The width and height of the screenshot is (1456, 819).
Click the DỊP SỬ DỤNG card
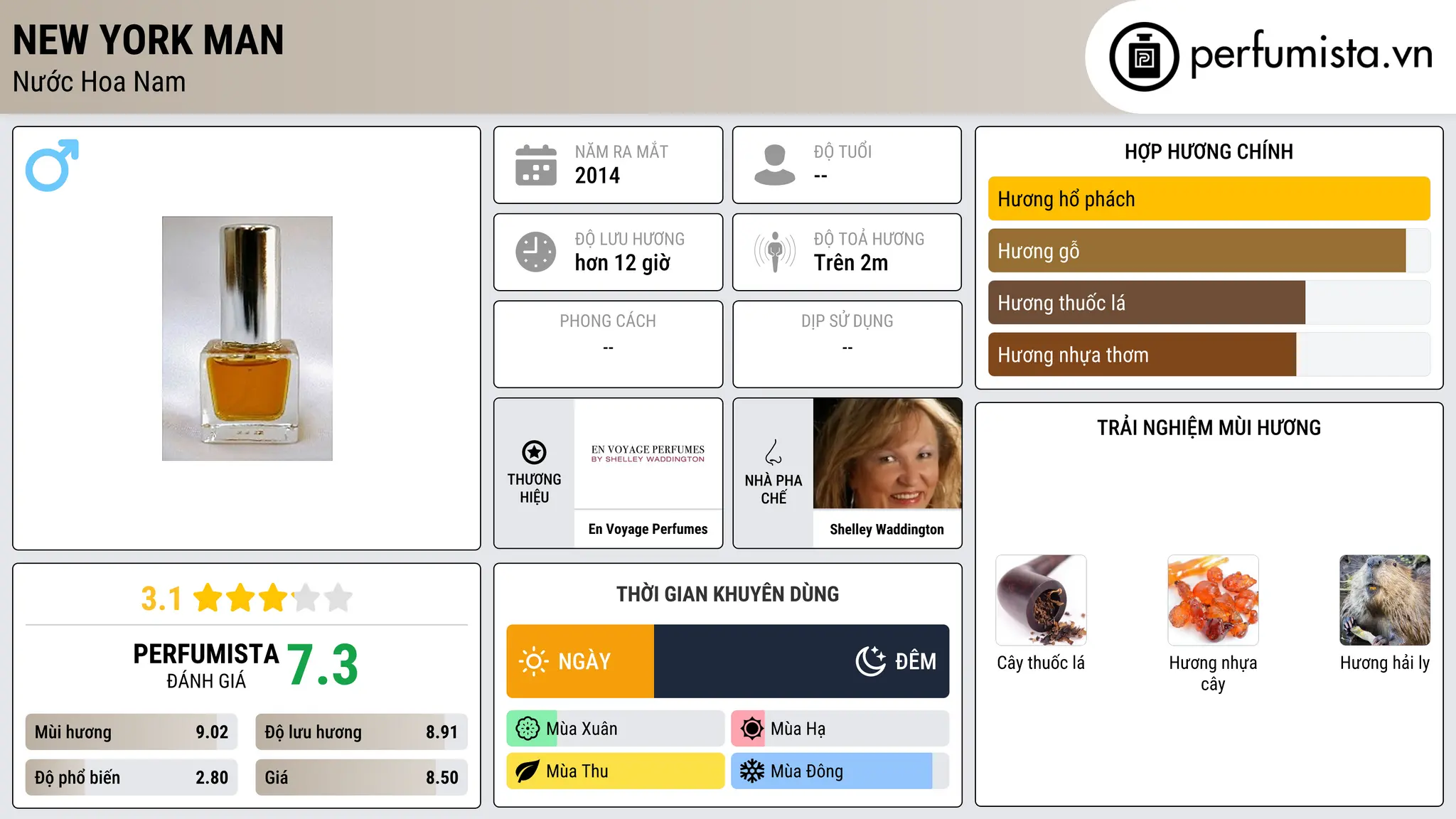pos(847,344)
